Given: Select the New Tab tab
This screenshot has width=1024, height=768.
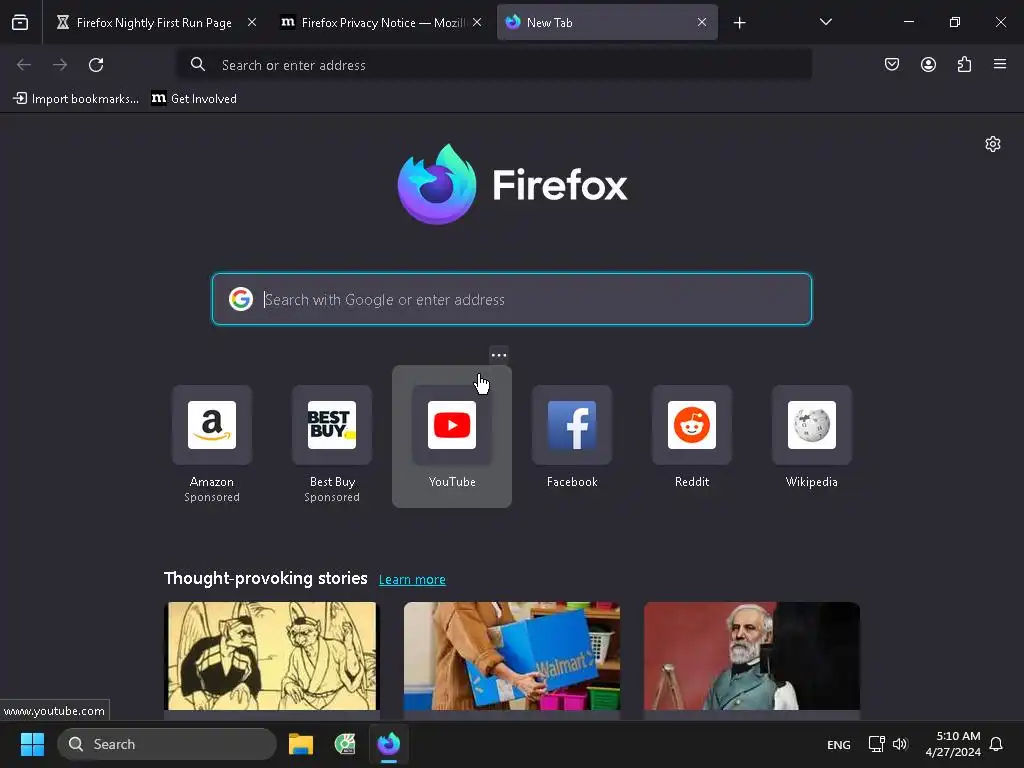Looking at the screenshot, I should (x=607, y=22).
